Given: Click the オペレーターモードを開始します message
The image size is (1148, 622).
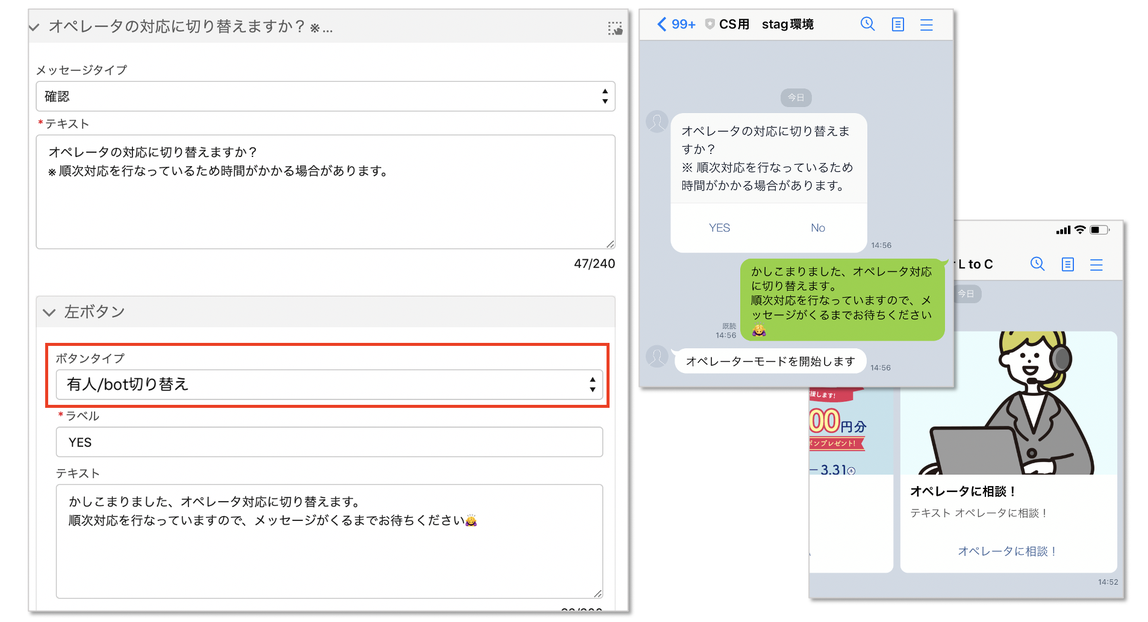Looking at the screenshot, I should click(x=770, y=361).
